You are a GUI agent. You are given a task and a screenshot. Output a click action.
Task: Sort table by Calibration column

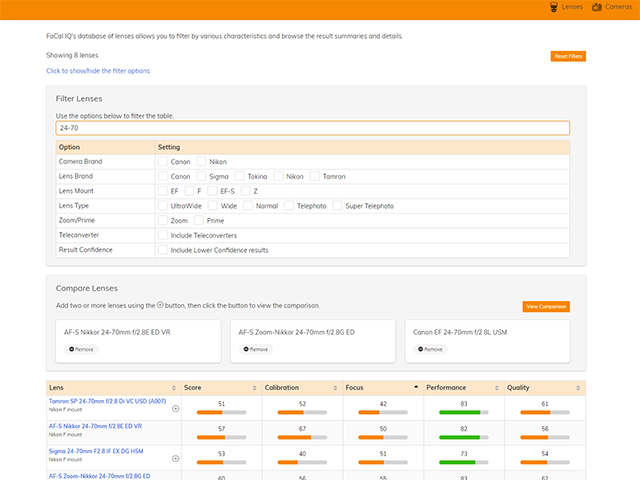click(x=302, y=388)
